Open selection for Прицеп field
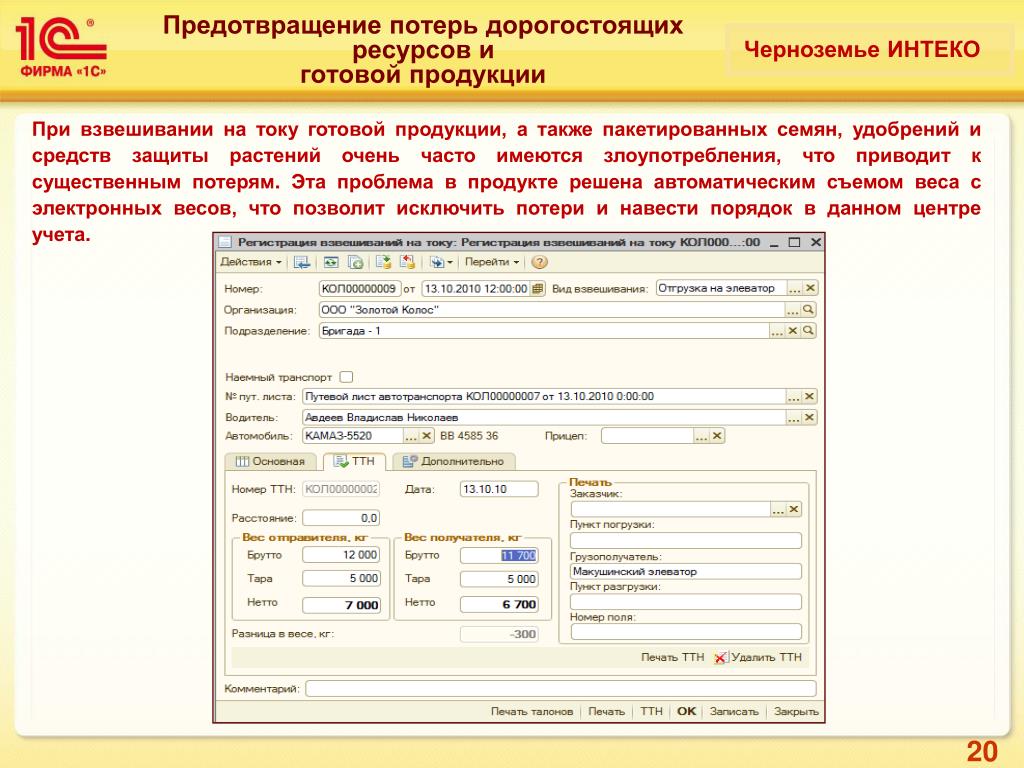Screen dimensions: 1024x768 coord(701,436)
